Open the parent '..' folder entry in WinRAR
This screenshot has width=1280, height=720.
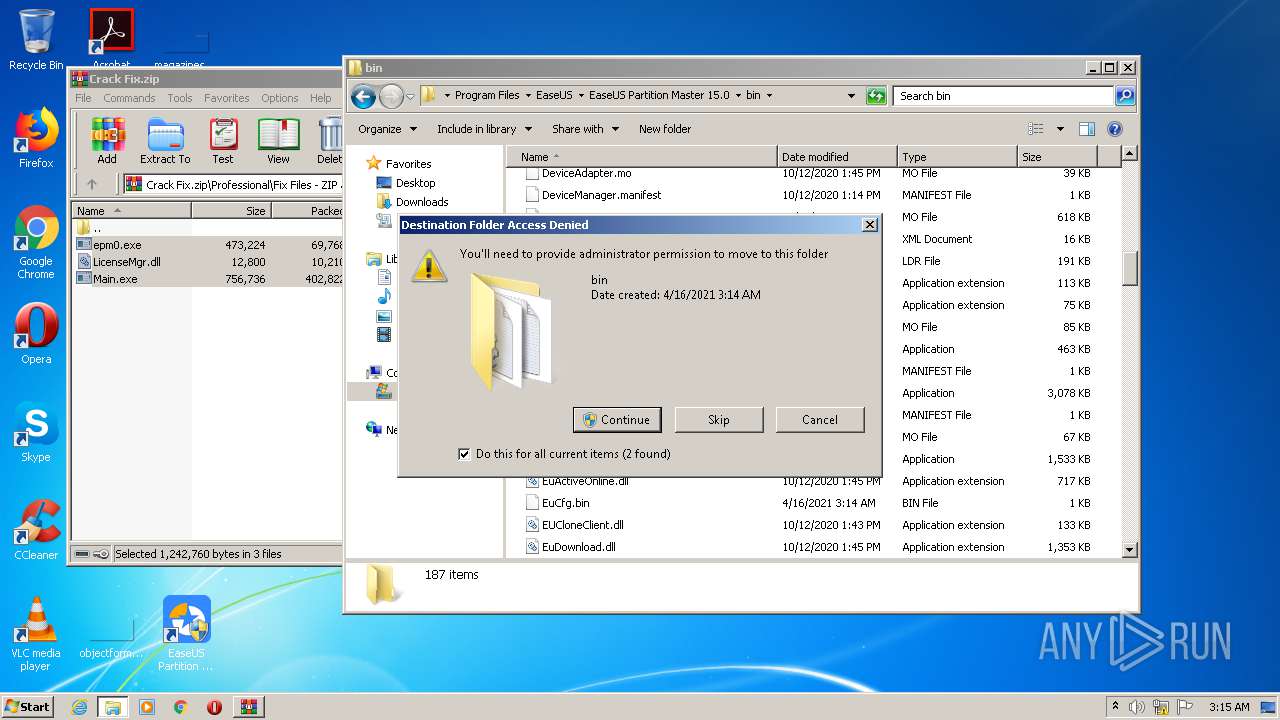90,228
